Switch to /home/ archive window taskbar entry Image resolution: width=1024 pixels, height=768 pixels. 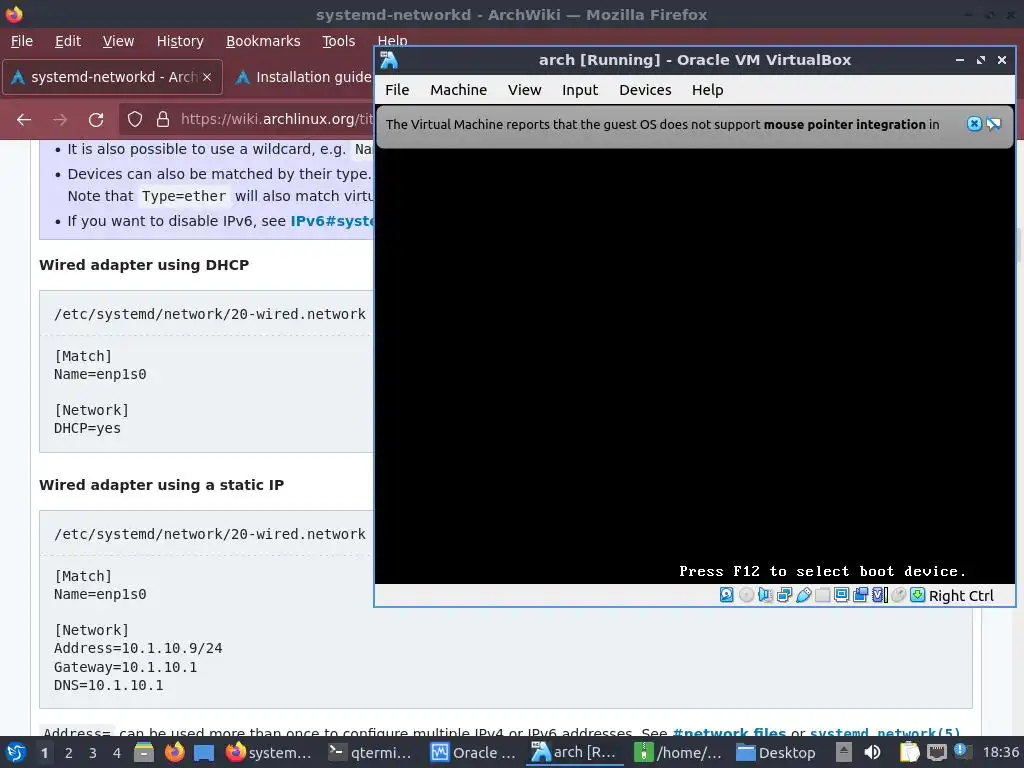[679, 753]
